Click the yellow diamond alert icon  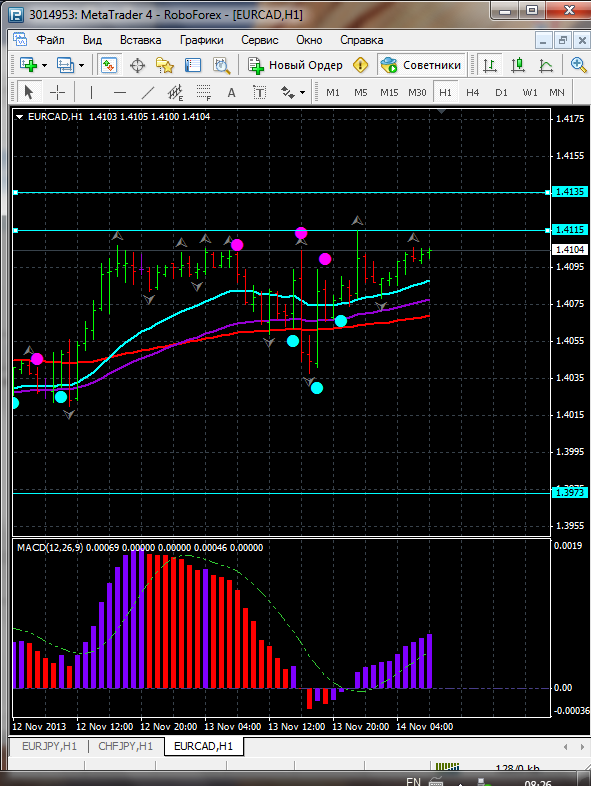(x=360, y=65)
